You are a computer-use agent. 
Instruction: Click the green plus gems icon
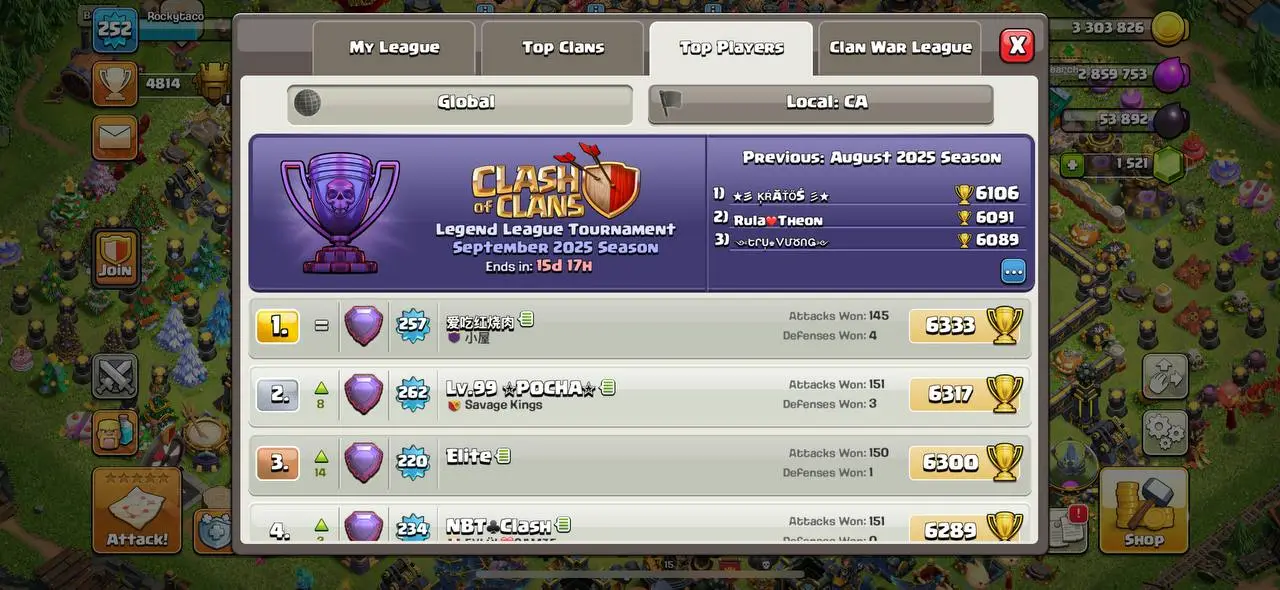[1073, 164]
